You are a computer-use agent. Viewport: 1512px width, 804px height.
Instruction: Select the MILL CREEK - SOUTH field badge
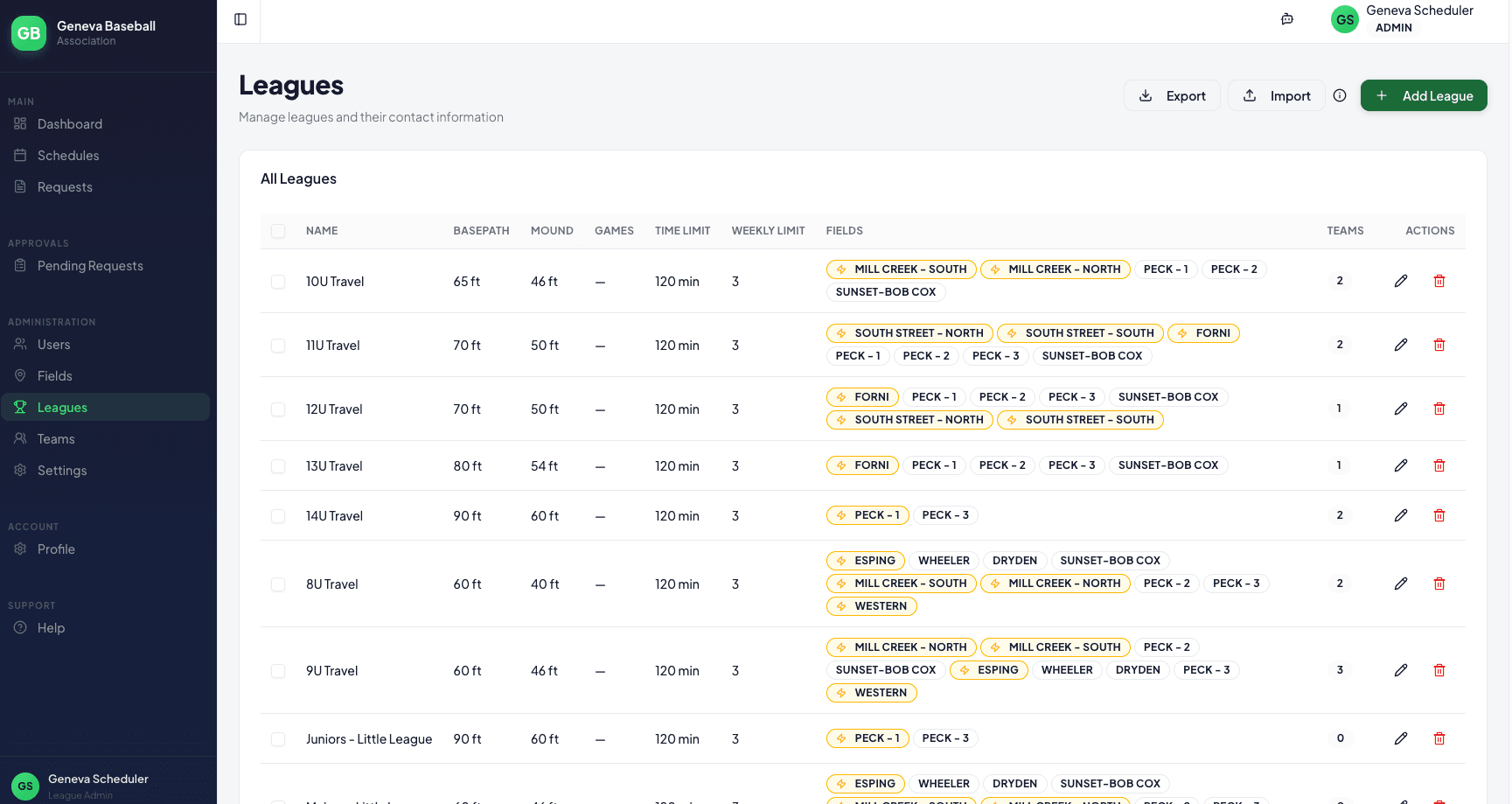(x=902, y=269)
